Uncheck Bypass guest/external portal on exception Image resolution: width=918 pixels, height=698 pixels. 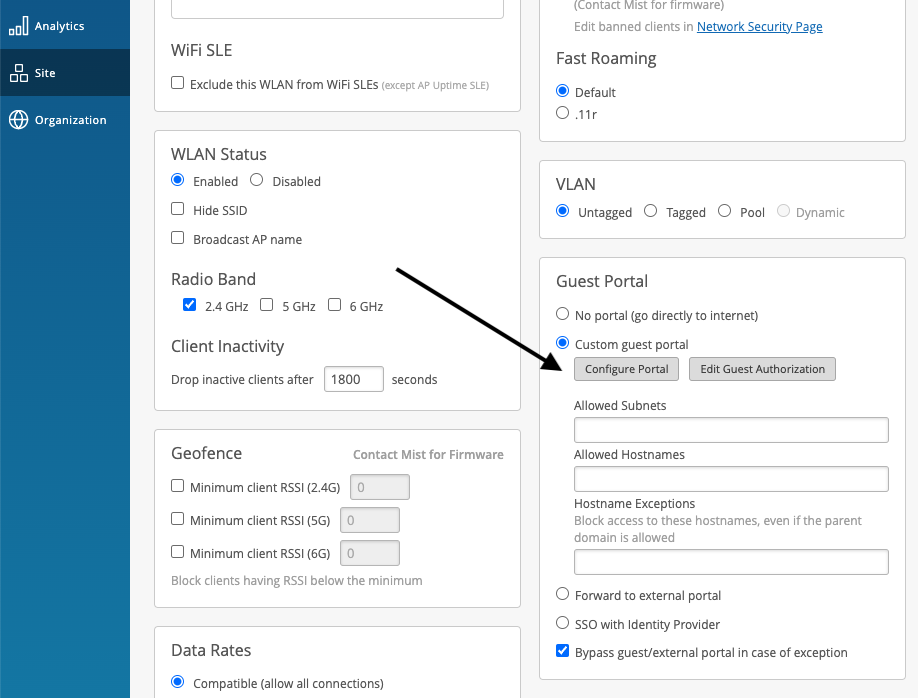pyautogui.click(x=562, y=652)
